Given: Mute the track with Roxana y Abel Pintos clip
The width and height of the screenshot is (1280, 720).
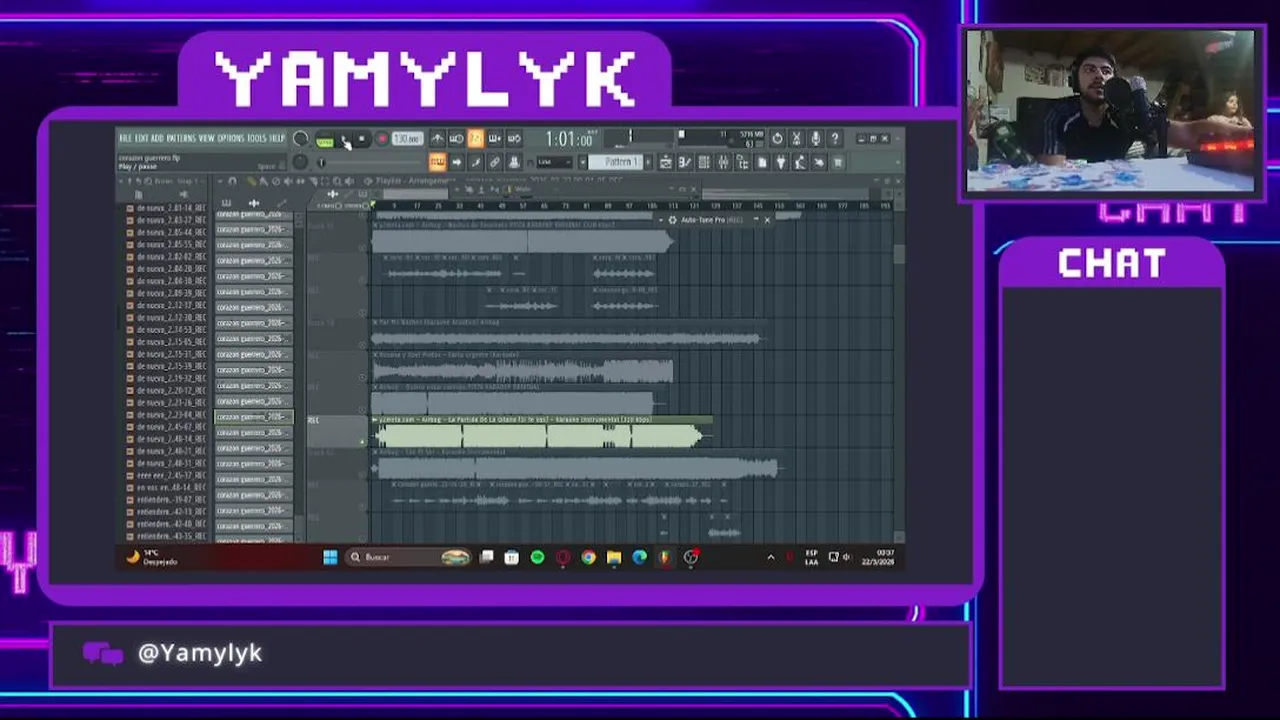Looking at the screenshot, I should click(362, 377).
